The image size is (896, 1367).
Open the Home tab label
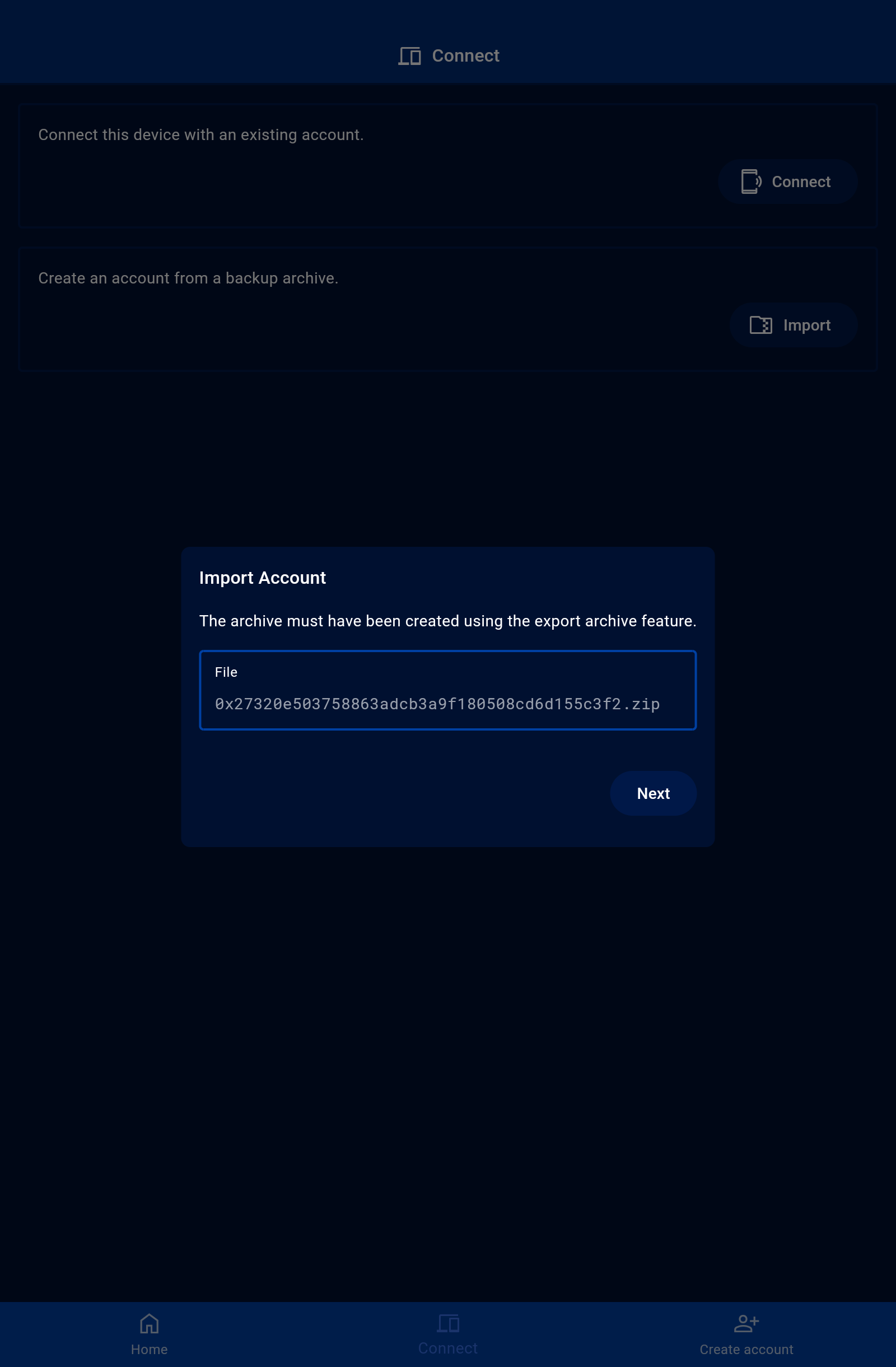point(149,1349)
